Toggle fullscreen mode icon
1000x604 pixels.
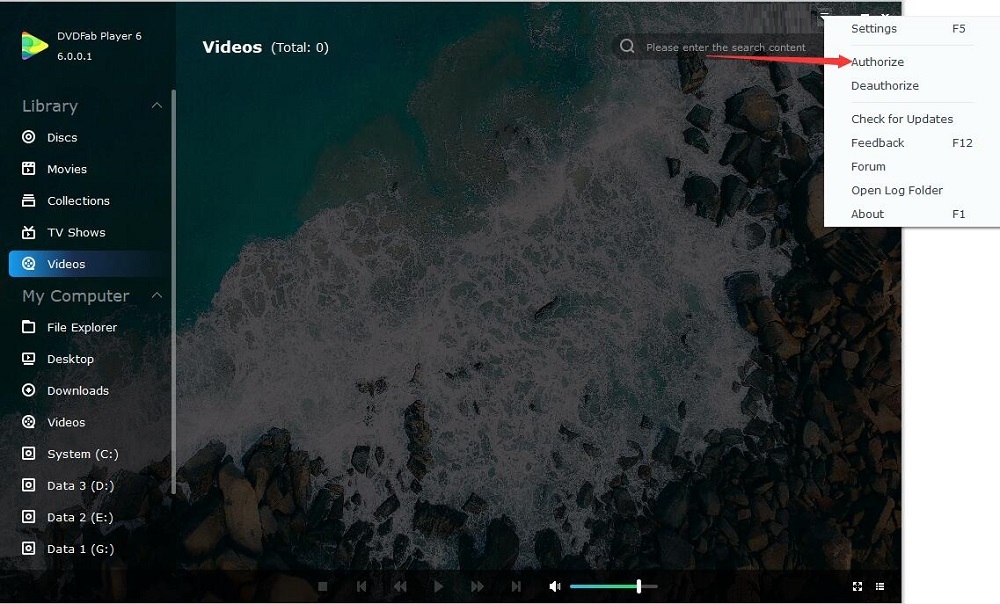[857, 586]
